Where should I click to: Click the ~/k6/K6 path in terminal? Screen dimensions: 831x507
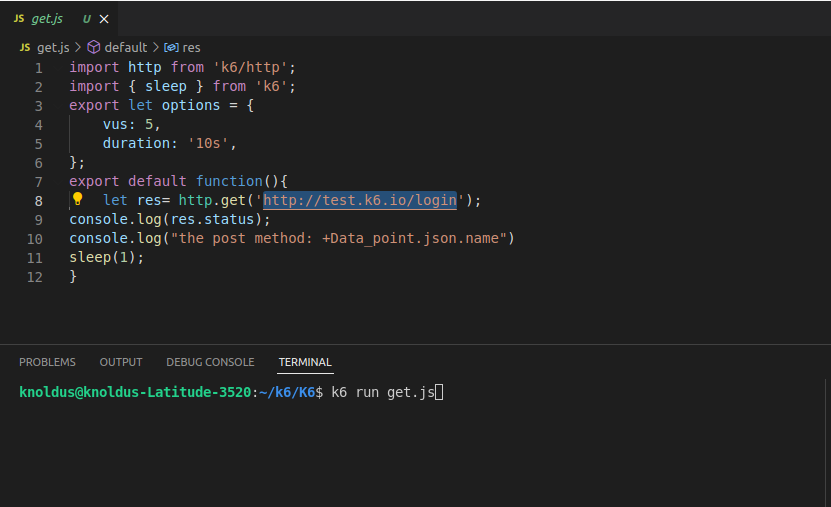287,392
